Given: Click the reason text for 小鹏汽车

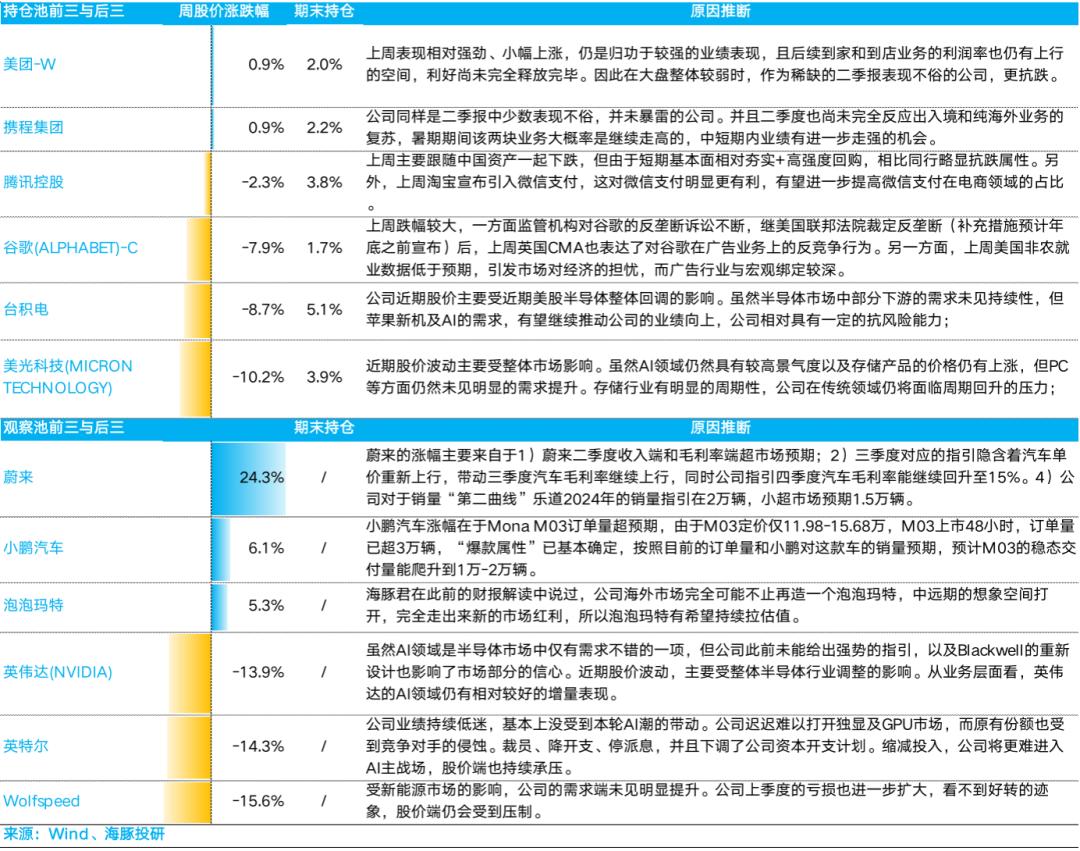Looking at the screenshot, I should click(x=720, y=548).
